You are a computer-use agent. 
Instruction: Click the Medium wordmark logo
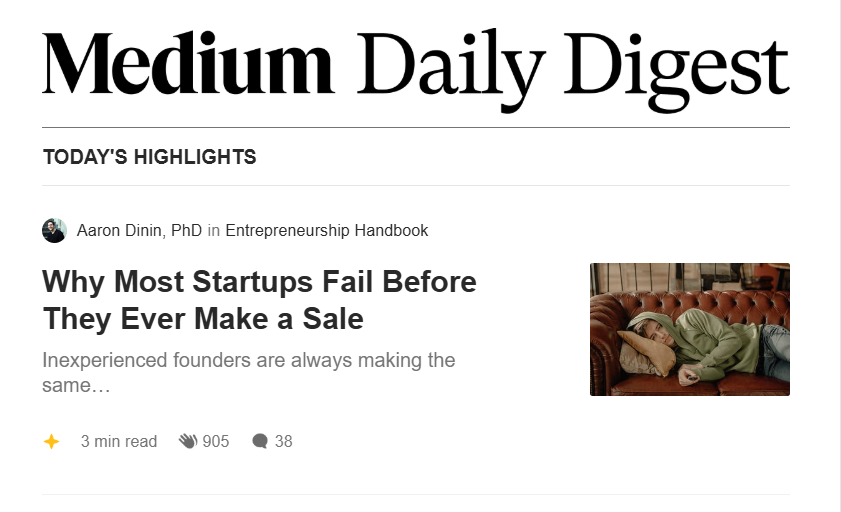pyautogui.click(x=188, y=63)
